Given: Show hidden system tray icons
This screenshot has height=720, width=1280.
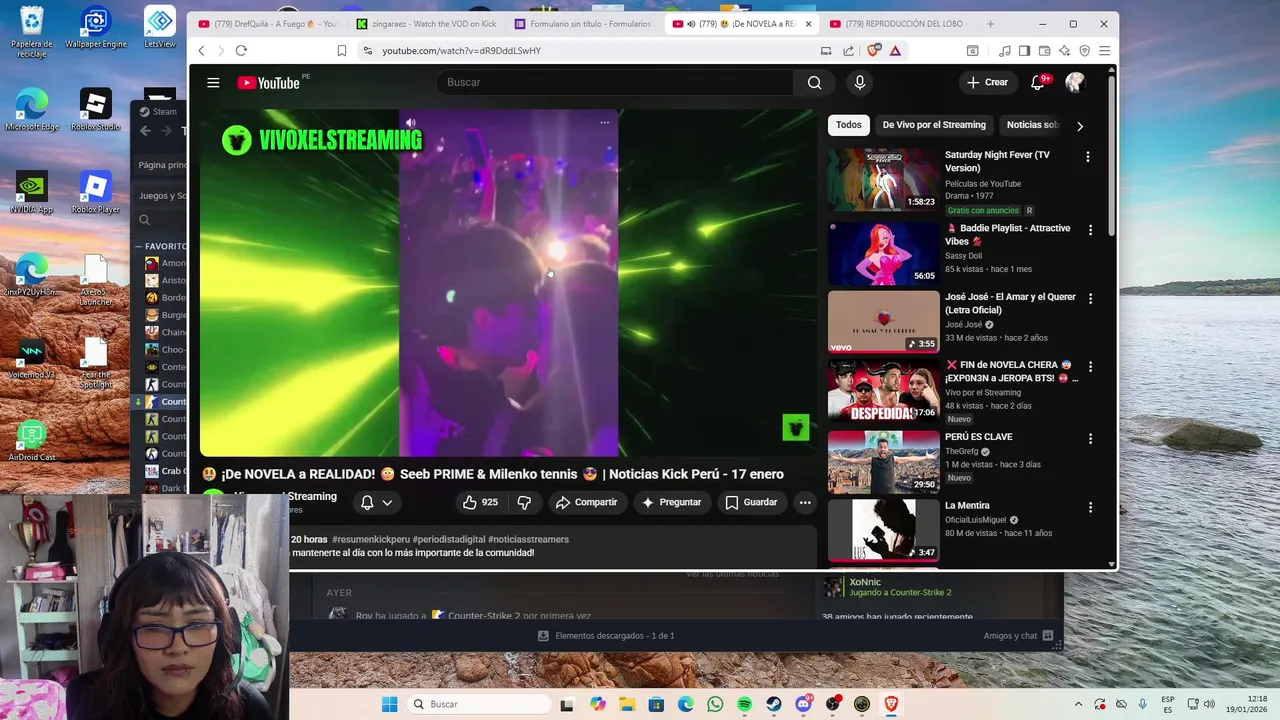Looking at the screenshot, I should click(x=1078, y=704).
